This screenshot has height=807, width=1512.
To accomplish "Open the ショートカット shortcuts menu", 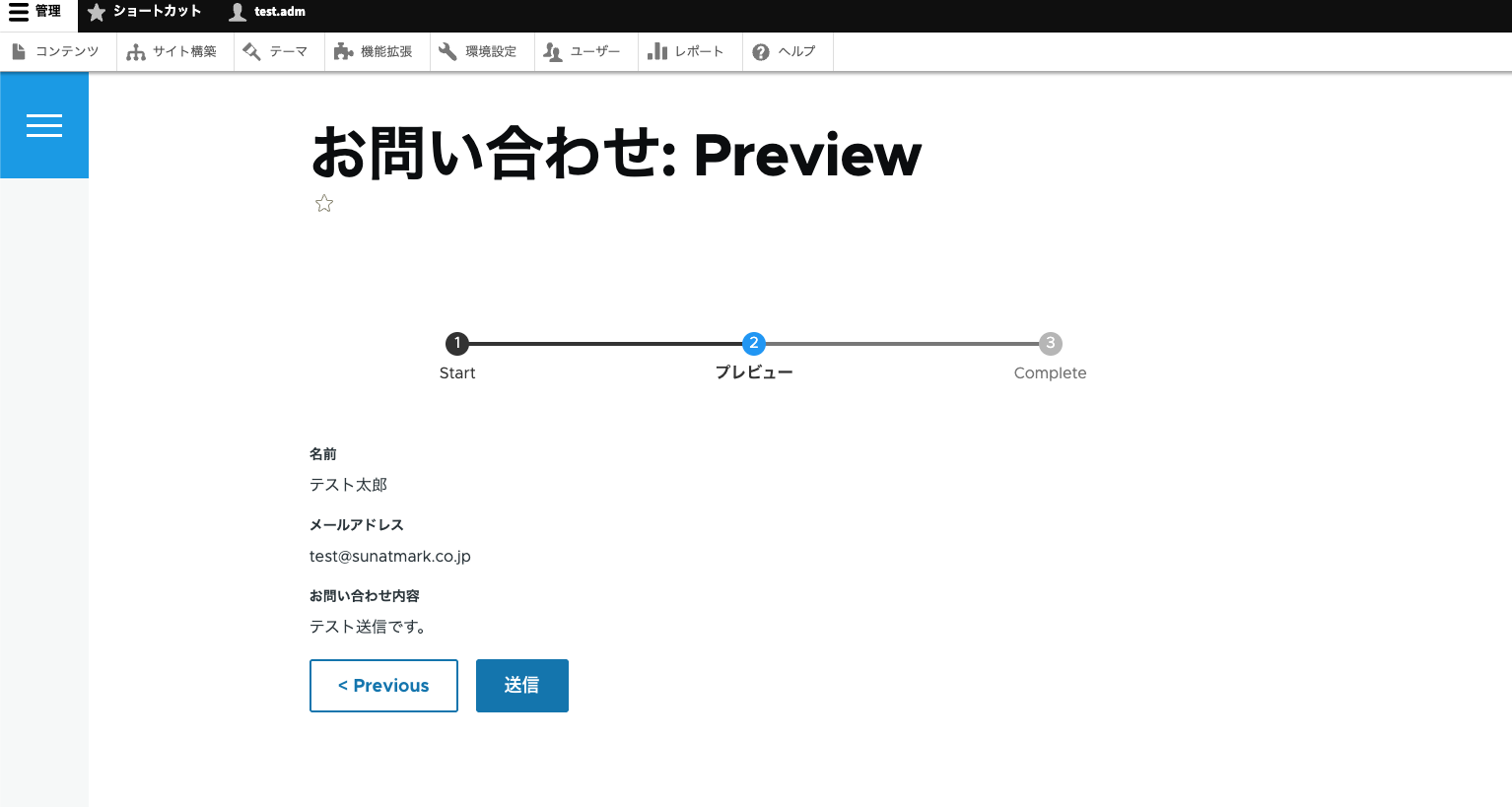I will [145, 12].
